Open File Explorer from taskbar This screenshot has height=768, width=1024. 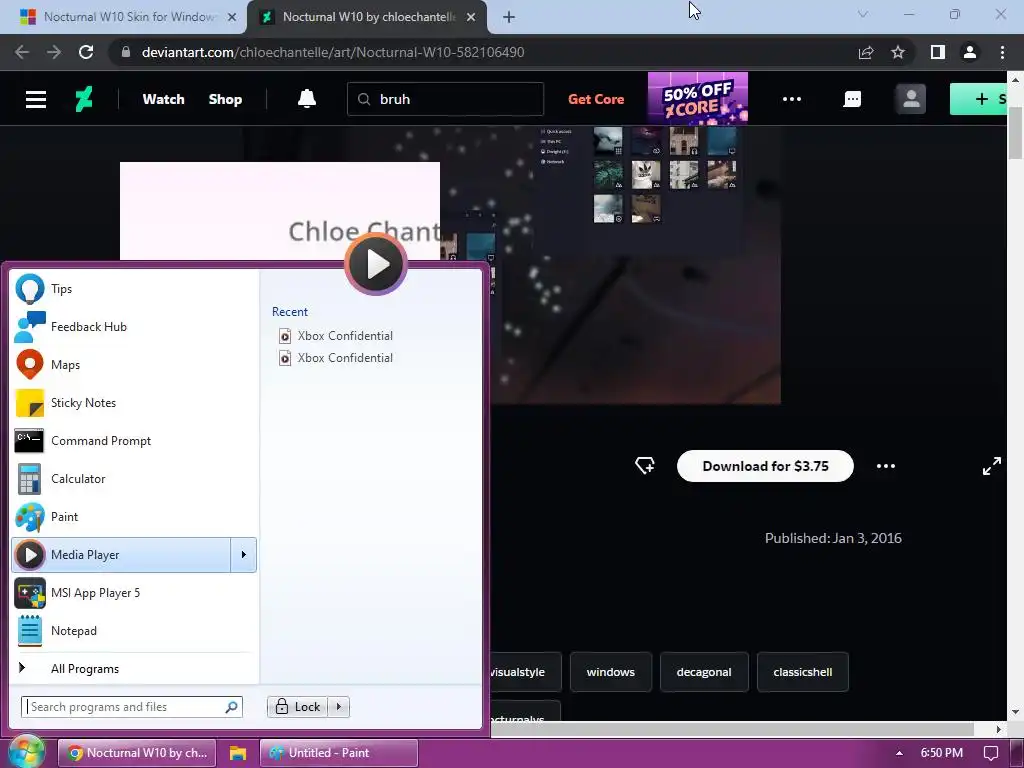[238, 753]
